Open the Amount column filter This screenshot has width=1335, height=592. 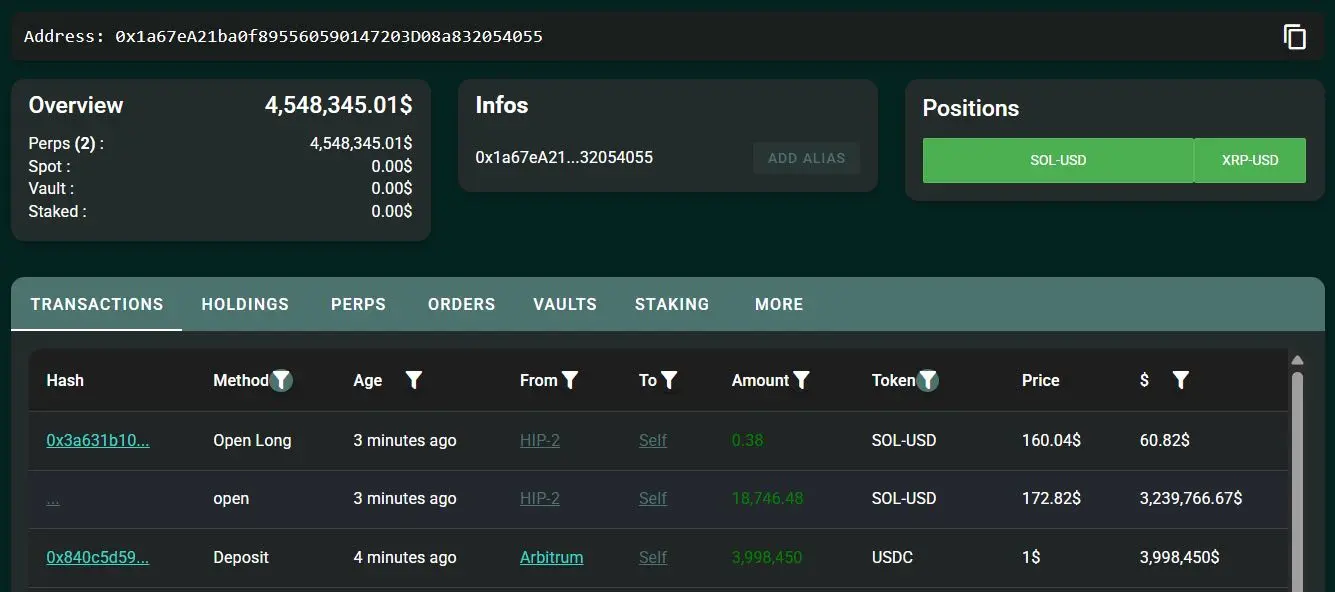(801, 380)
